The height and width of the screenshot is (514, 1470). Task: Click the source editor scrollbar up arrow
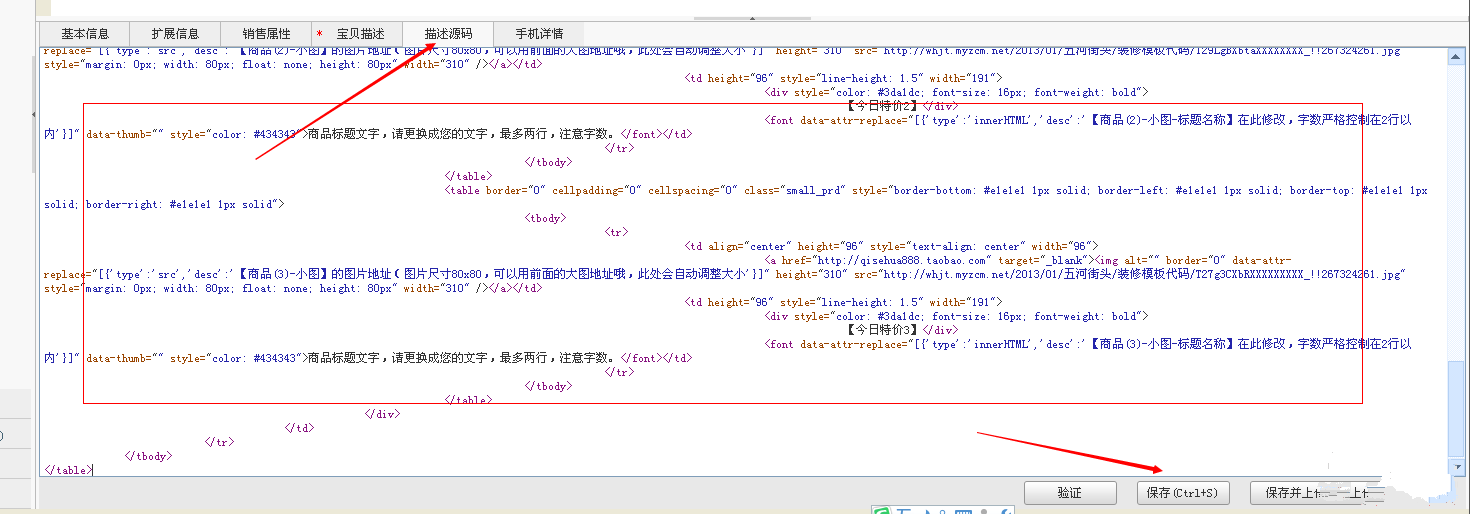(x=1457, y=57)
